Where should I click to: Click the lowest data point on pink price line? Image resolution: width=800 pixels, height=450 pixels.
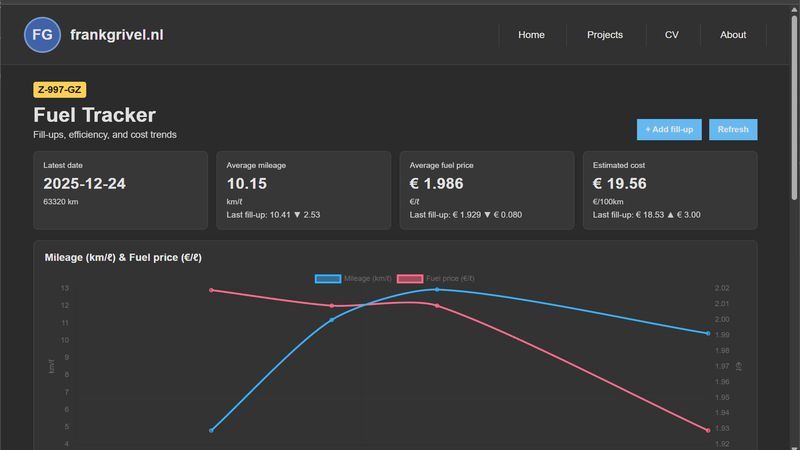tap(708, 431)
